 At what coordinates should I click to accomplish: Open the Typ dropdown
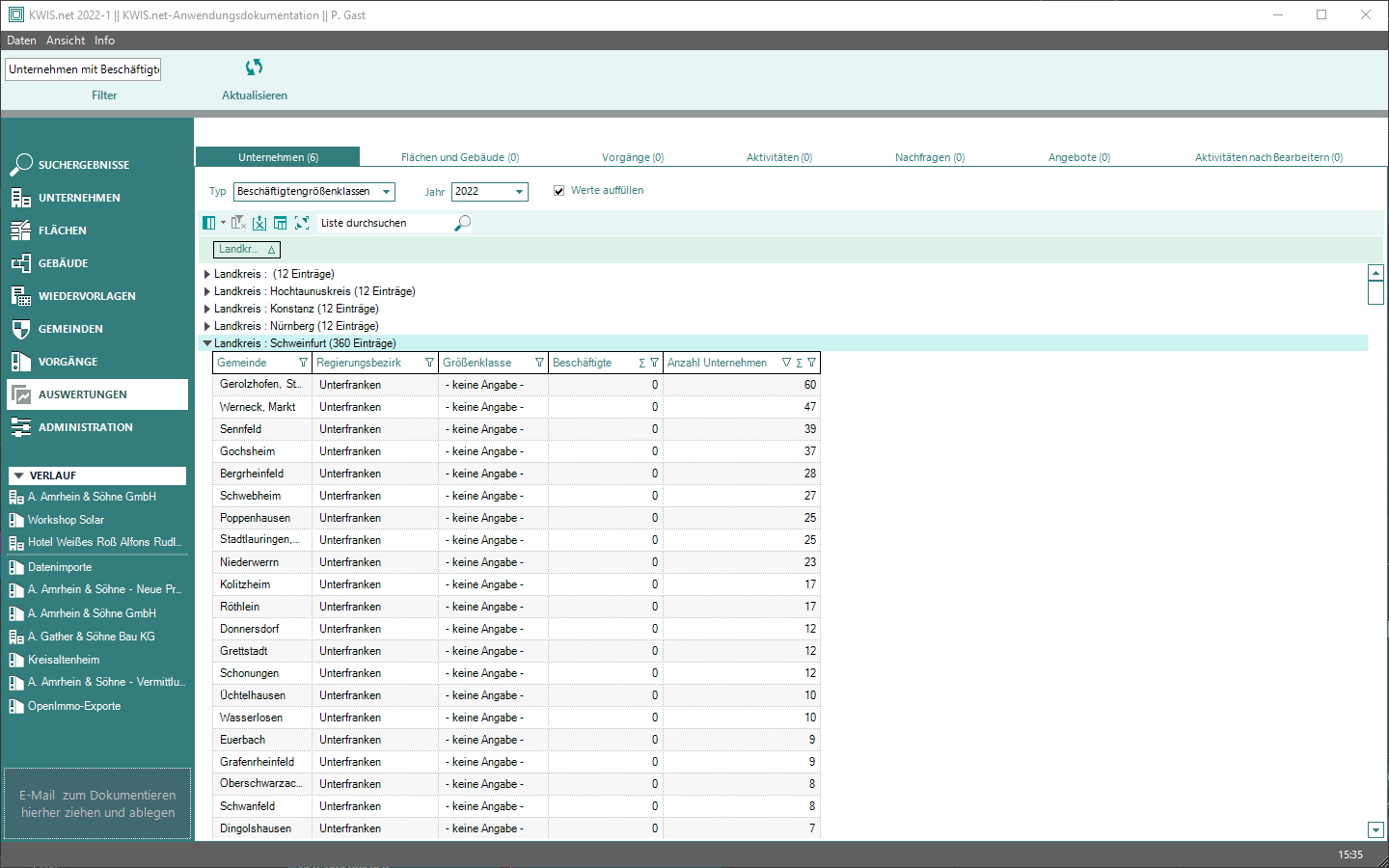point(386,192)
